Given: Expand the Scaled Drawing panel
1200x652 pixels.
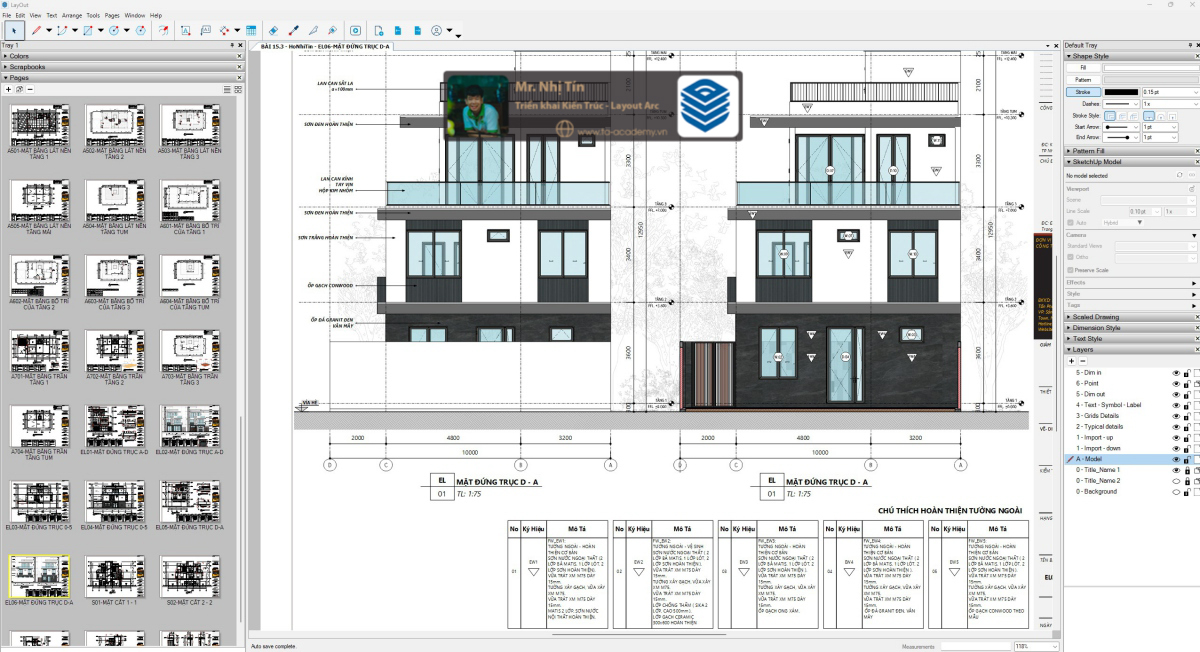Looking at the screenshot, I should click(1131, 317).
